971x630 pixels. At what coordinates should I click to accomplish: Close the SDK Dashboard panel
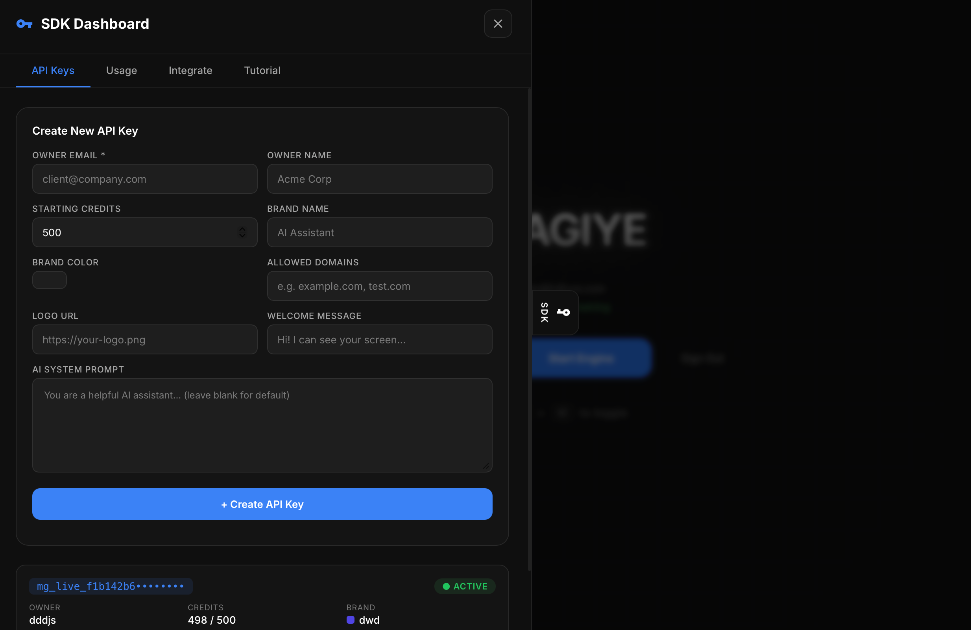click(497, 24)
